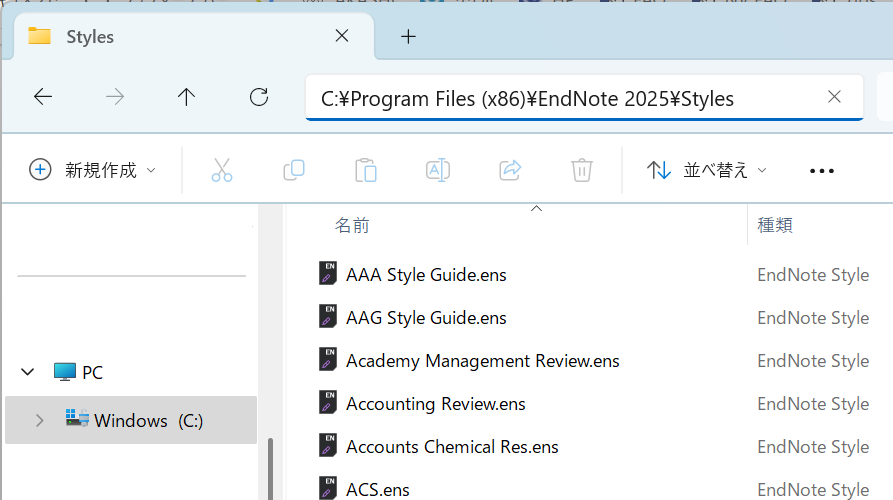893x500 pixels.
Task: Select PC in navigation pane
Action: coord(92,372)
